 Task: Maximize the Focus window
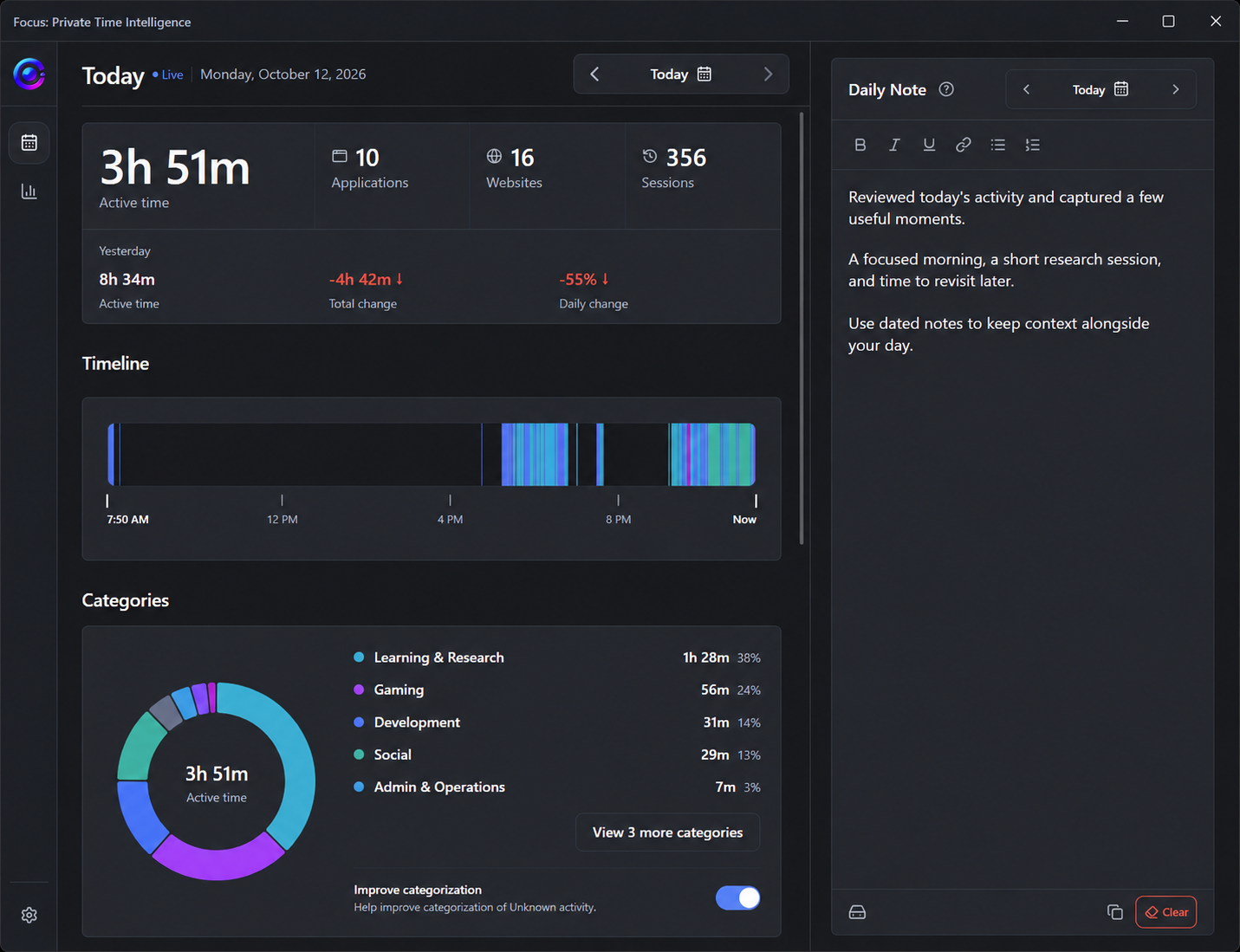click(x=1168, y=21)
